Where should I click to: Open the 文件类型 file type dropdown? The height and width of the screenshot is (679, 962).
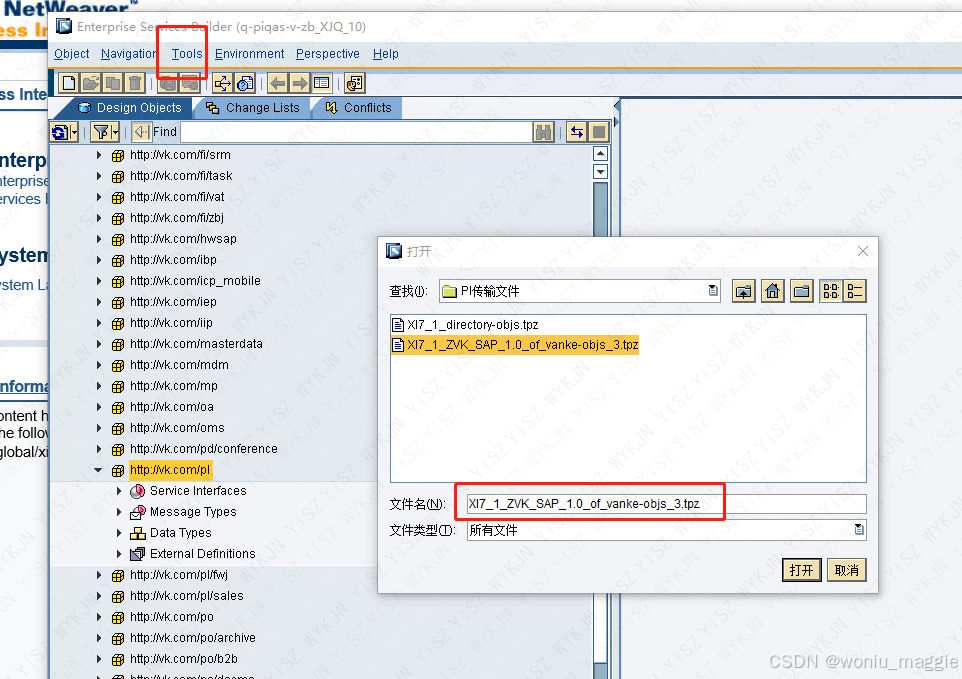click(666, 530)
